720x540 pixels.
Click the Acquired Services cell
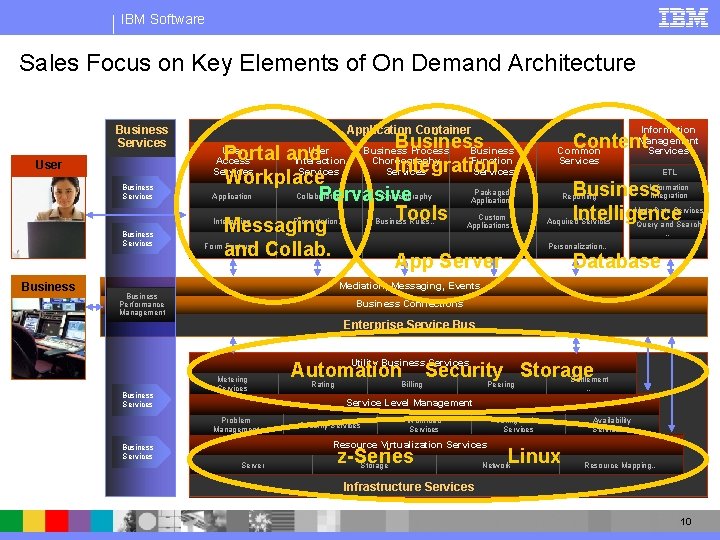(x=578, y=221)
